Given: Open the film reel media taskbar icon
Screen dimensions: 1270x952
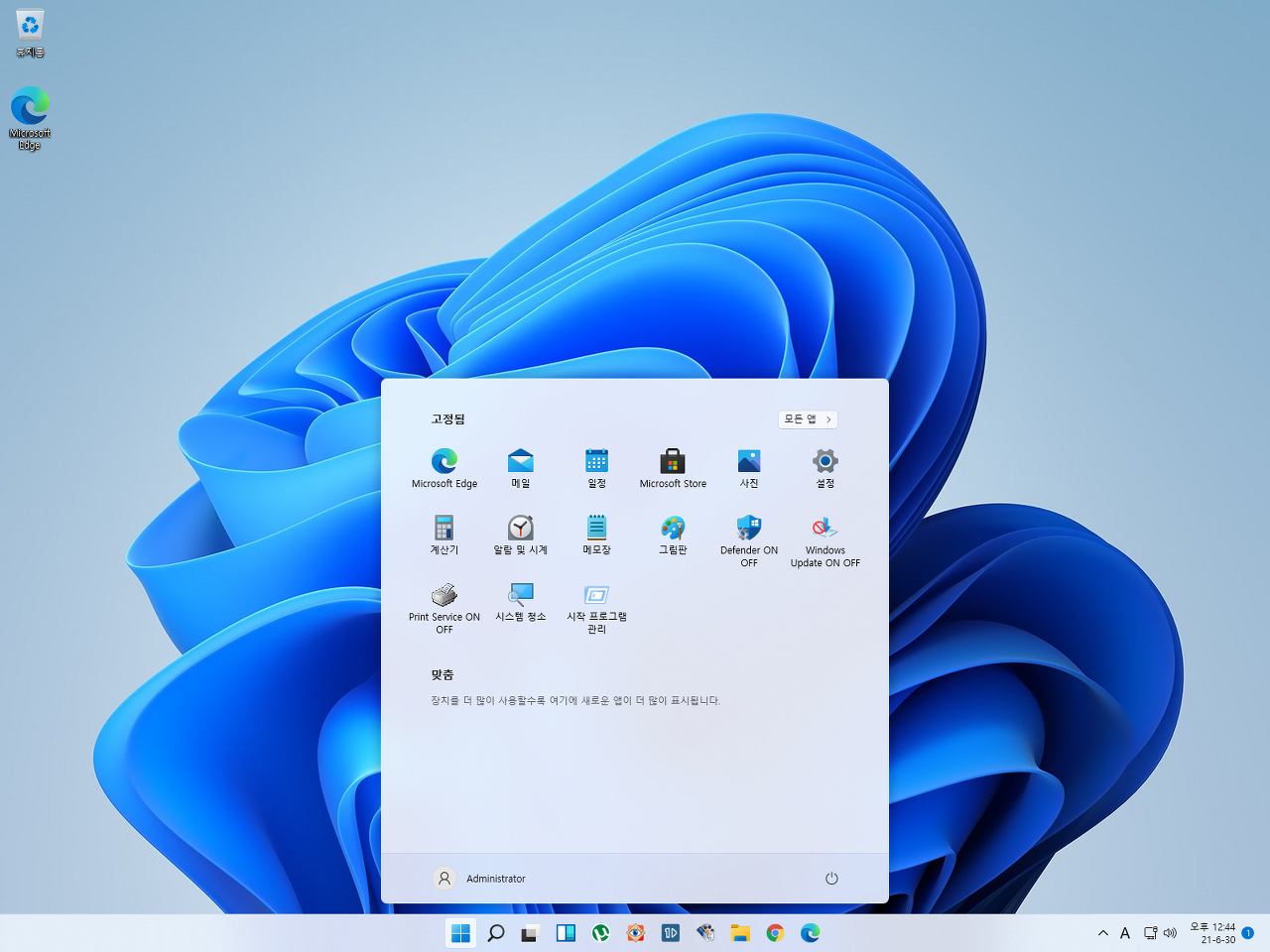Looking at the screenshot, I should (x=705, y=933).
